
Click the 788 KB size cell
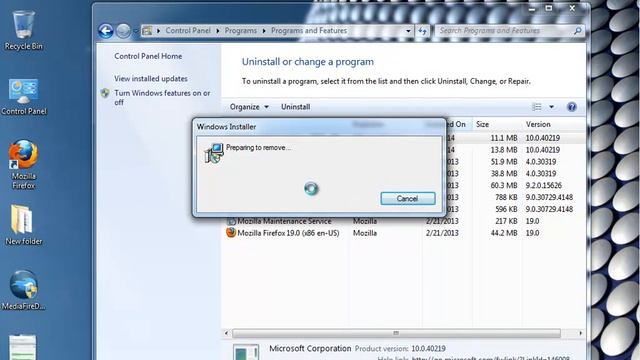tap(506, 198)
